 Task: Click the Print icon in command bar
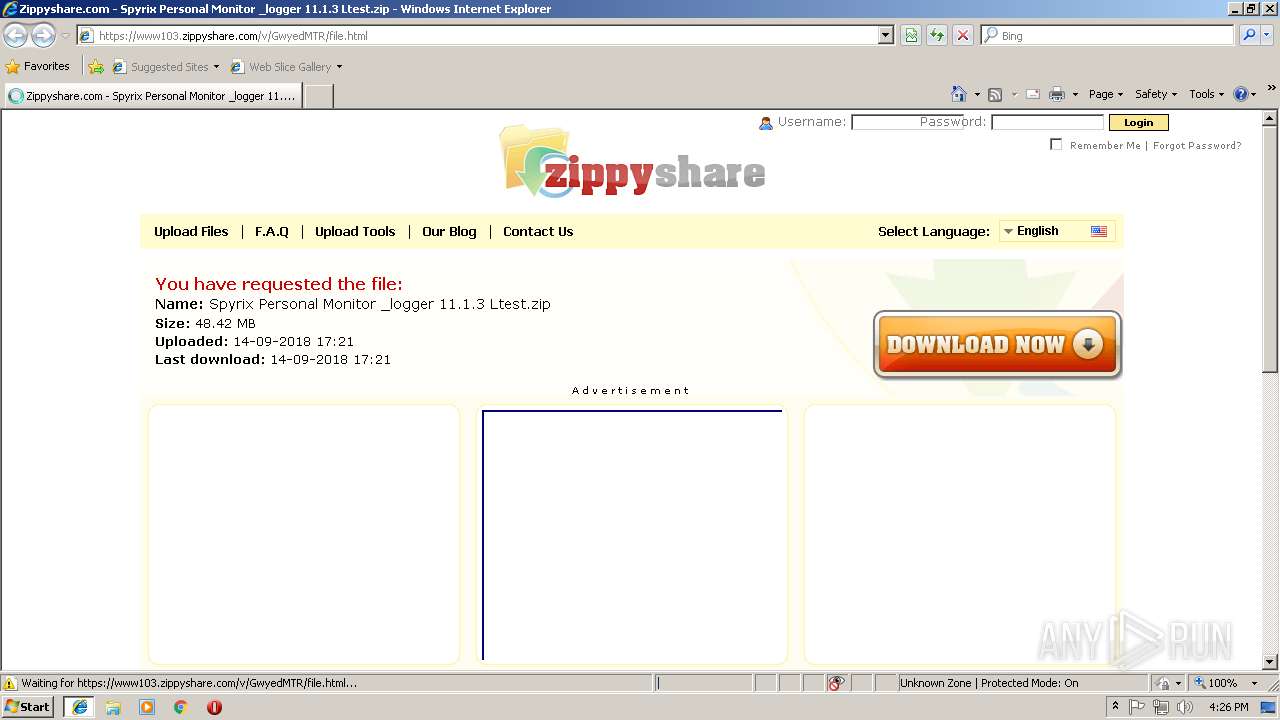tap(1056, 94)
